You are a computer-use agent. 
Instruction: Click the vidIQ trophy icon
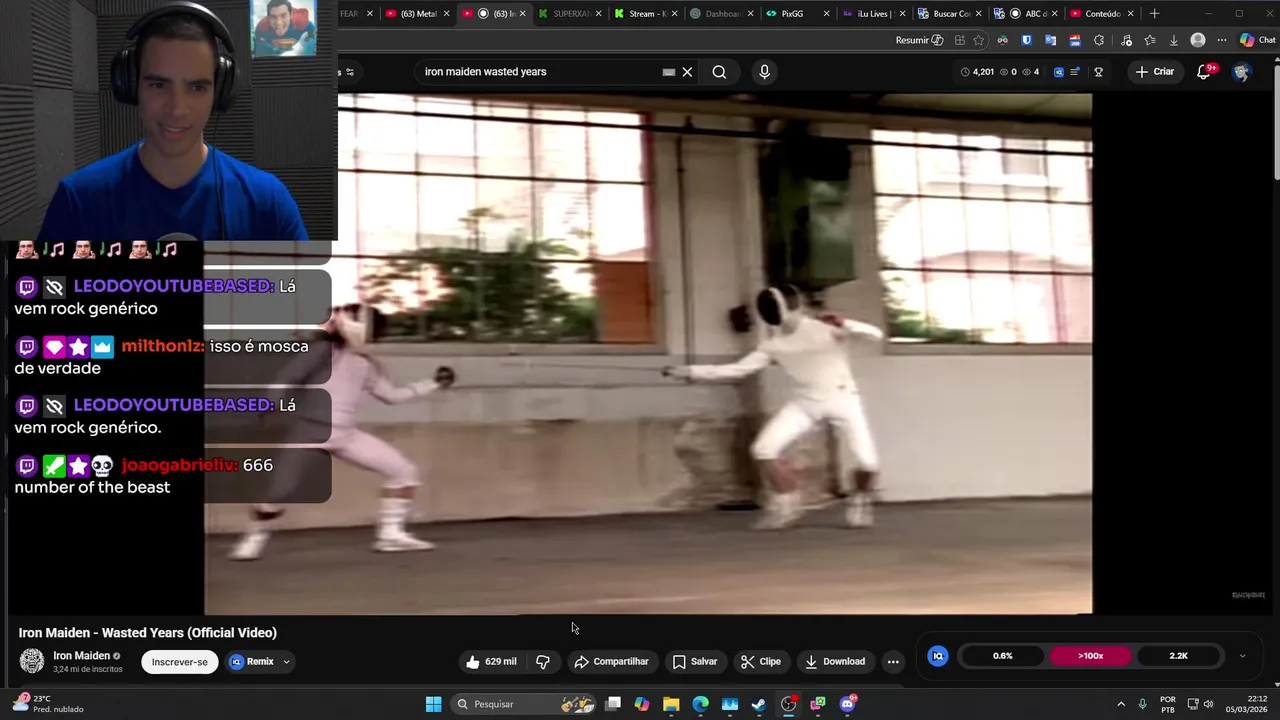tap(1098, 72)
